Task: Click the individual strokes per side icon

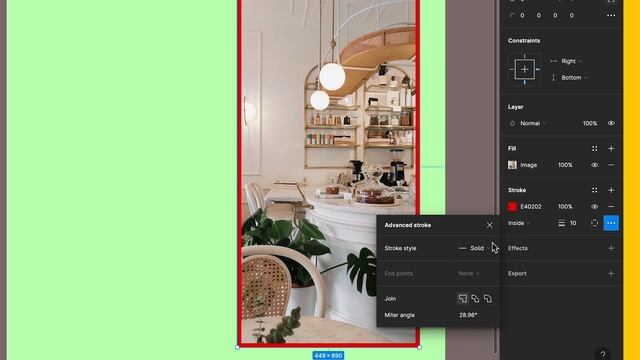Action: tap(594, 223)
